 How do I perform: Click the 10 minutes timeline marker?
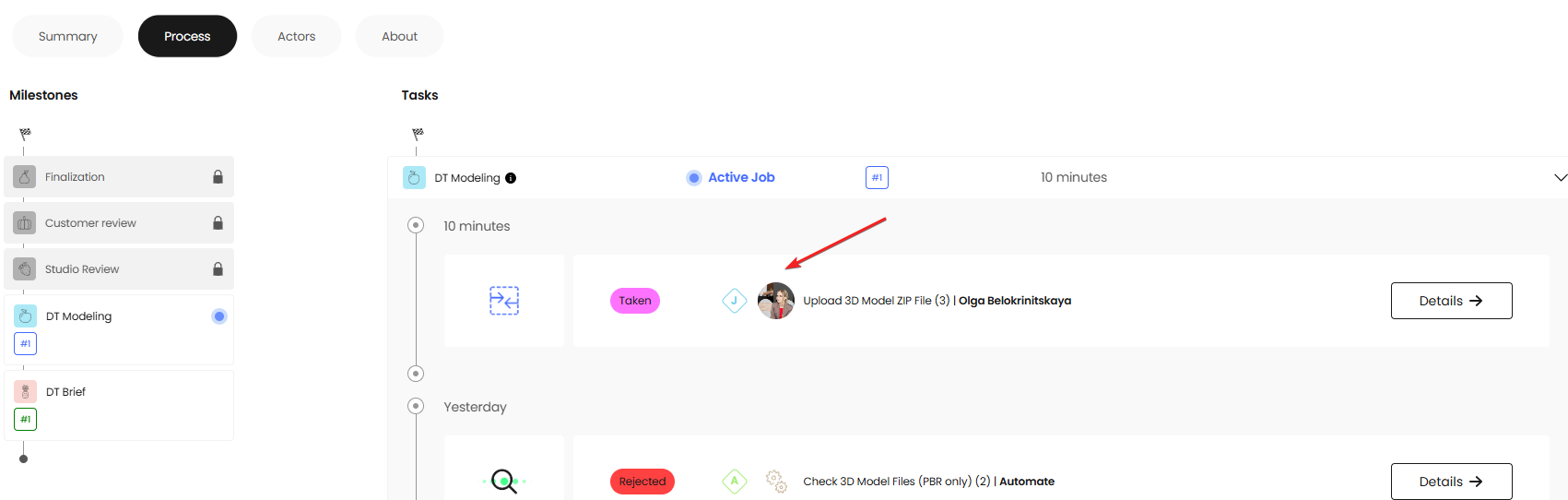(416, 225)
